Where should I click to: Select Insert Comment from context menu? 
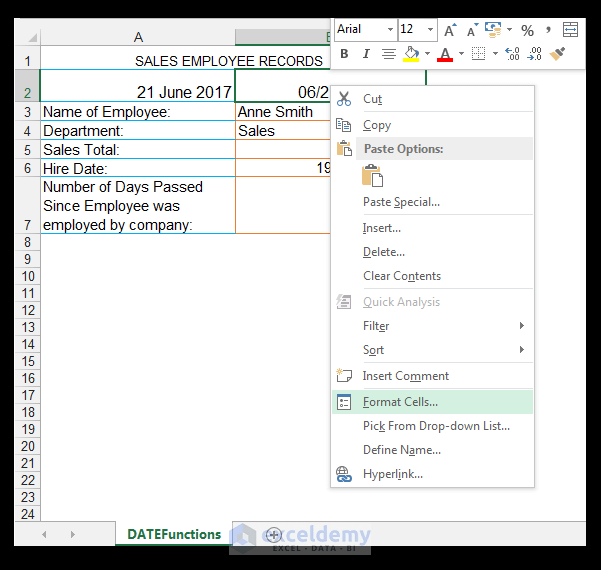pyautogui.click(x=432, y=376)
